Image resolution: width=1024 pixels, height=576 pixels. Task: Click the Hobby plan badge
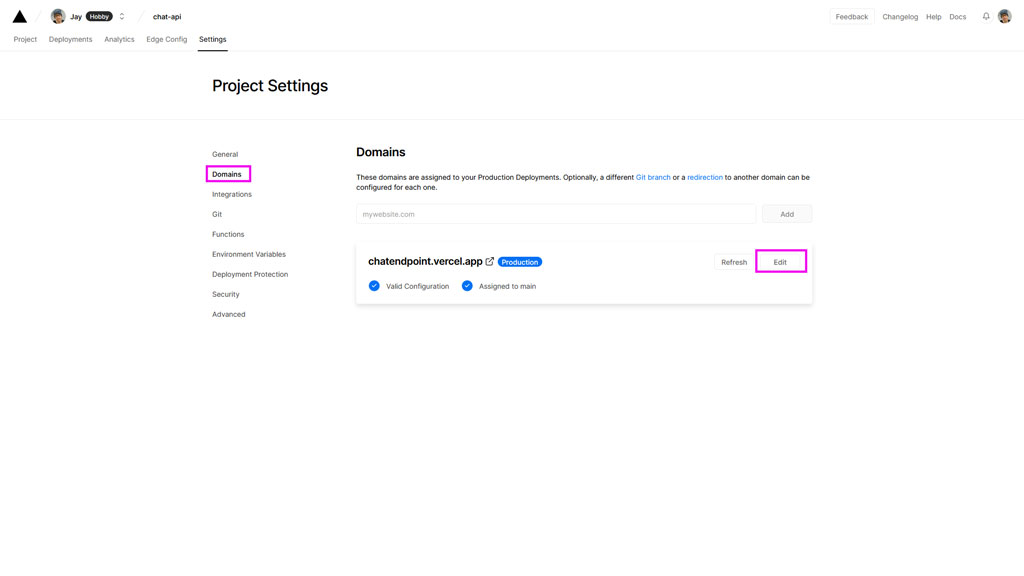99,15
